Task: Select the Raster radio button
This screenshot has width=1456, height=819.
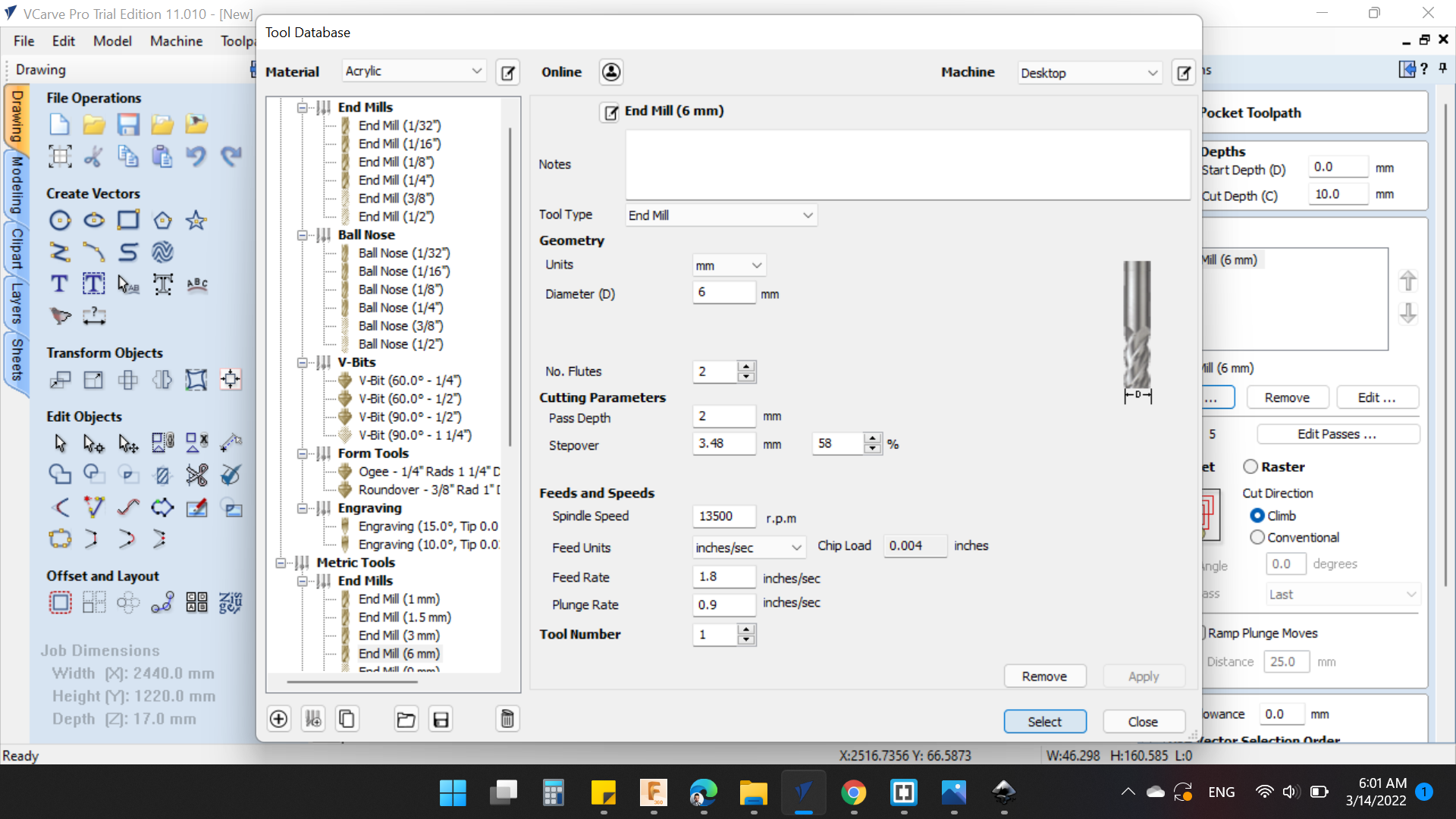Action: tap(1250, 466)
